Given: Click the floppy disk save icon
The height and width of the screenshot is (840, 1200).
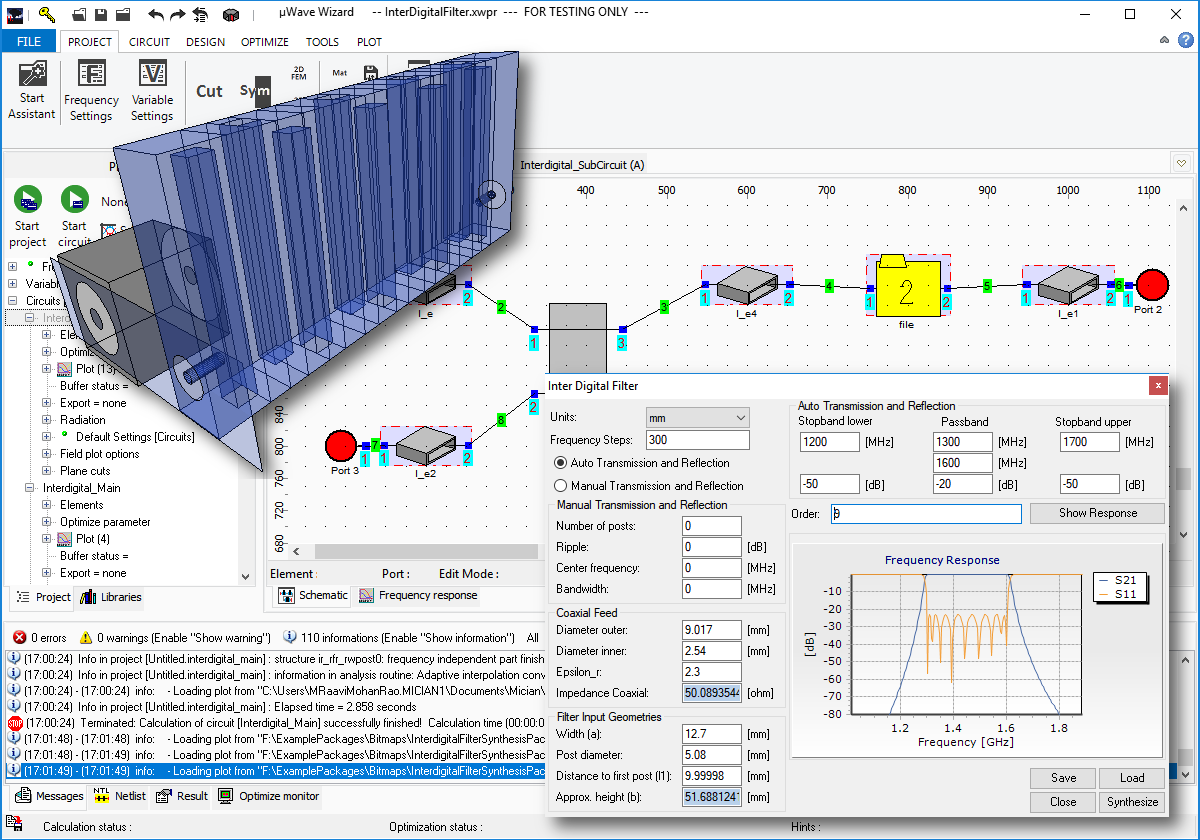Looking at the screenshot, I should [x=99, y=14].
